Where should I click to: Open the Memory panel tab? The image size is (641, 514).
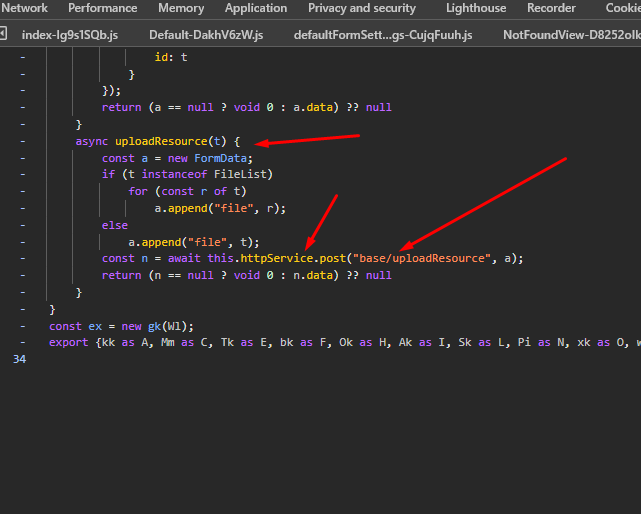(x=181, y=8)
